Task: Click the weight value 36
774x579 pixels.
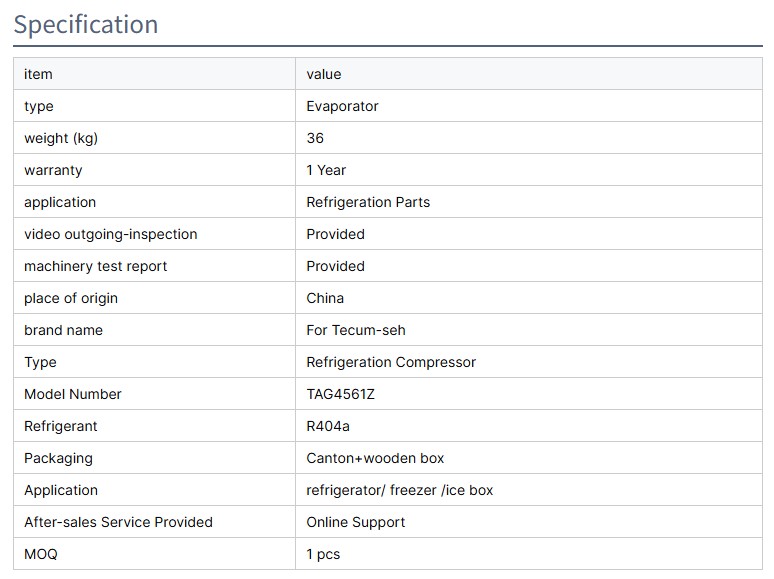Action: pyautogui.click(x=315, y=138)
